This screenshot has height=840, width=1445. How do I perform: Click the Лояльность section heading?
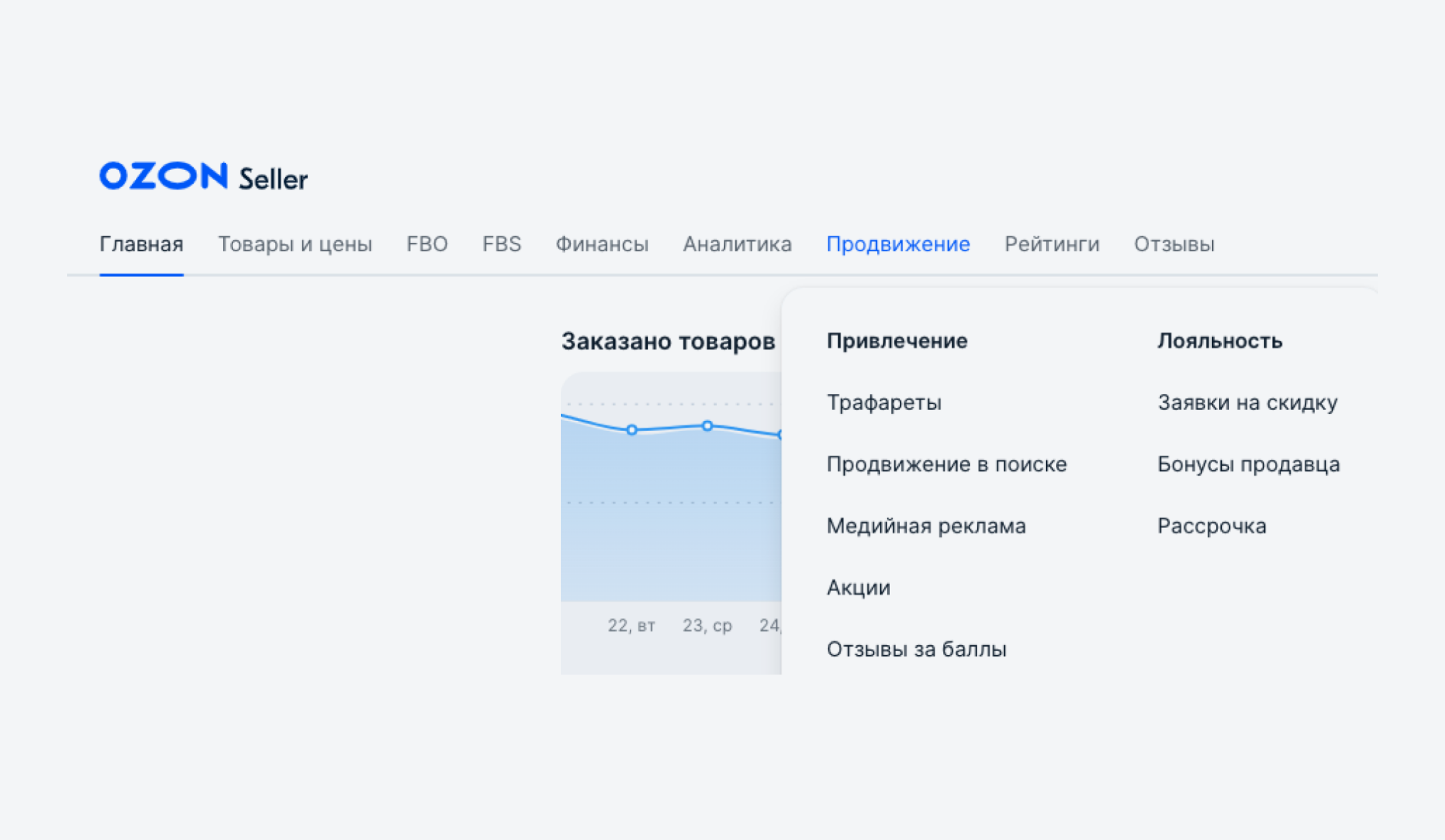click(1220, 341)
